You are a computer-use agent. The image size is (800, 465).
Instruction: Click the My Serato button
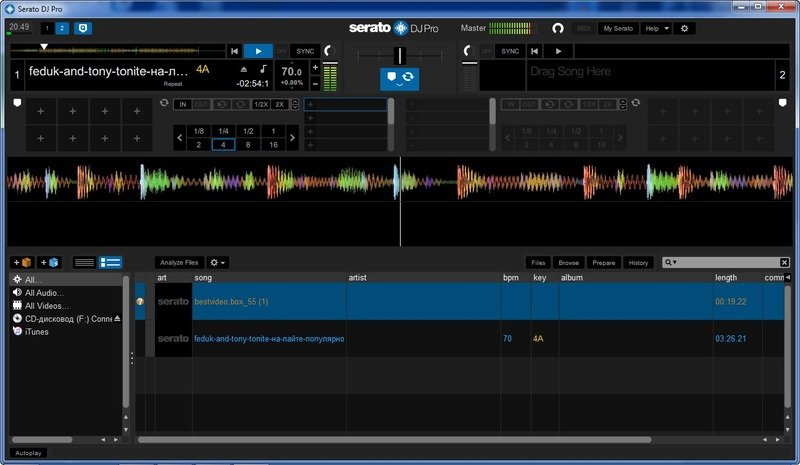point(619,28)
